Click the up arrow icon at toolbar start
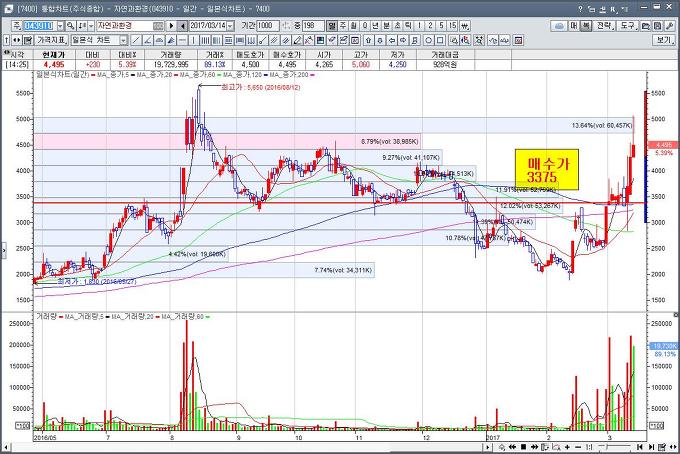 pos(6,40)
